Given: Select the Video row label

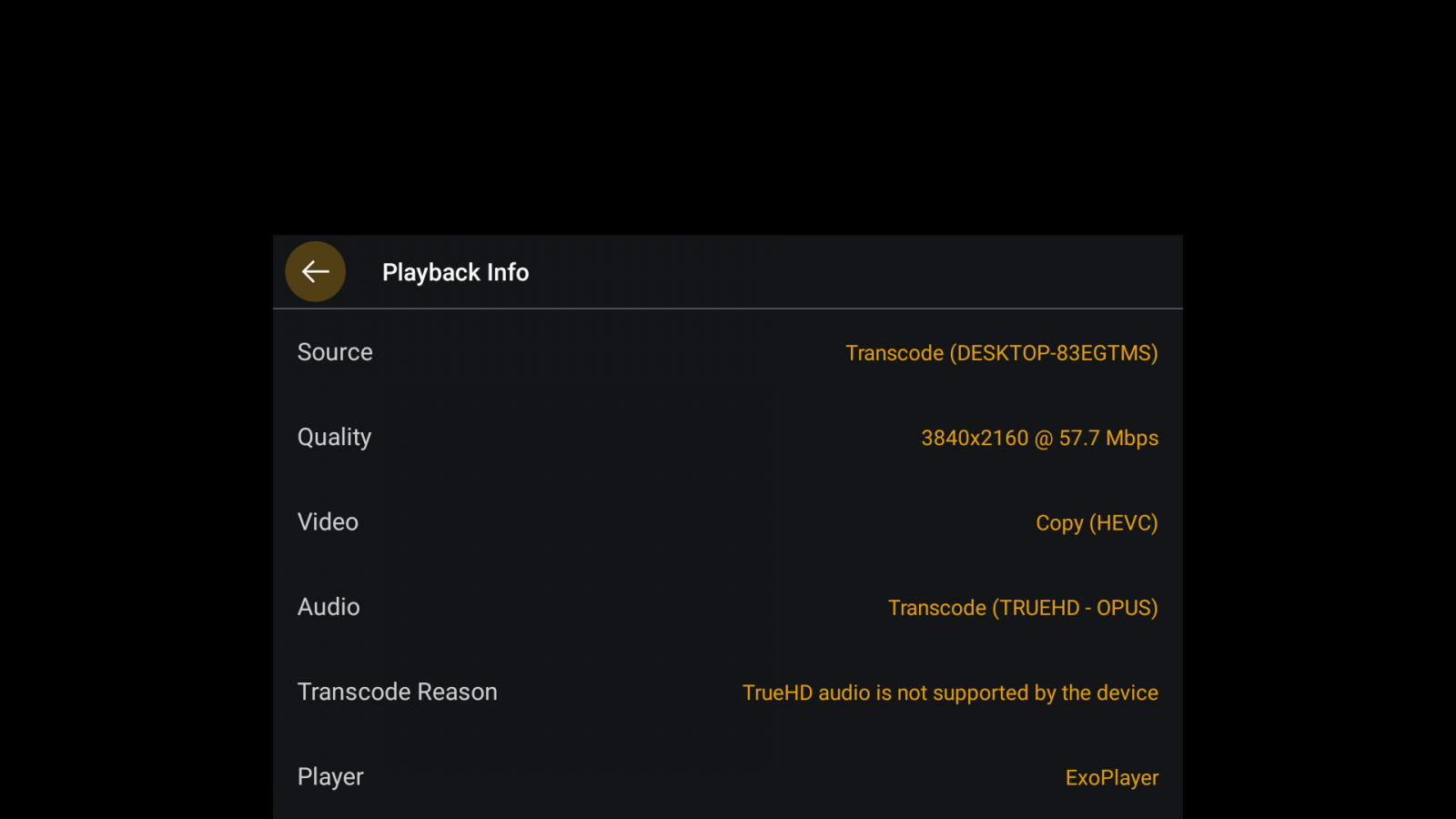Looking at the screenshot, I should [x=328, y=522].
